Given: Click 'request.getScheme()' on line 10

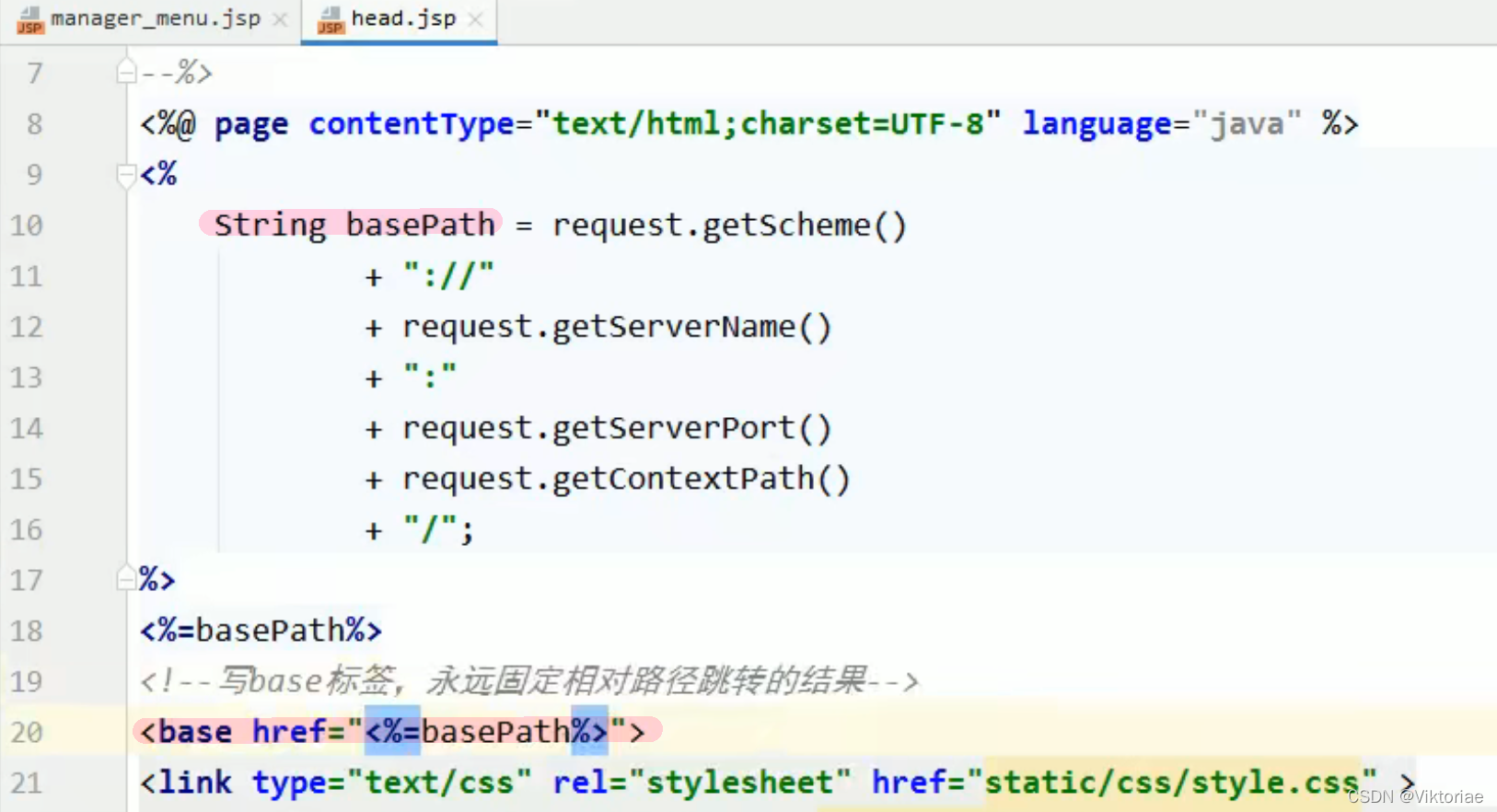Looking at the screenshot, I should pos(729,225).
